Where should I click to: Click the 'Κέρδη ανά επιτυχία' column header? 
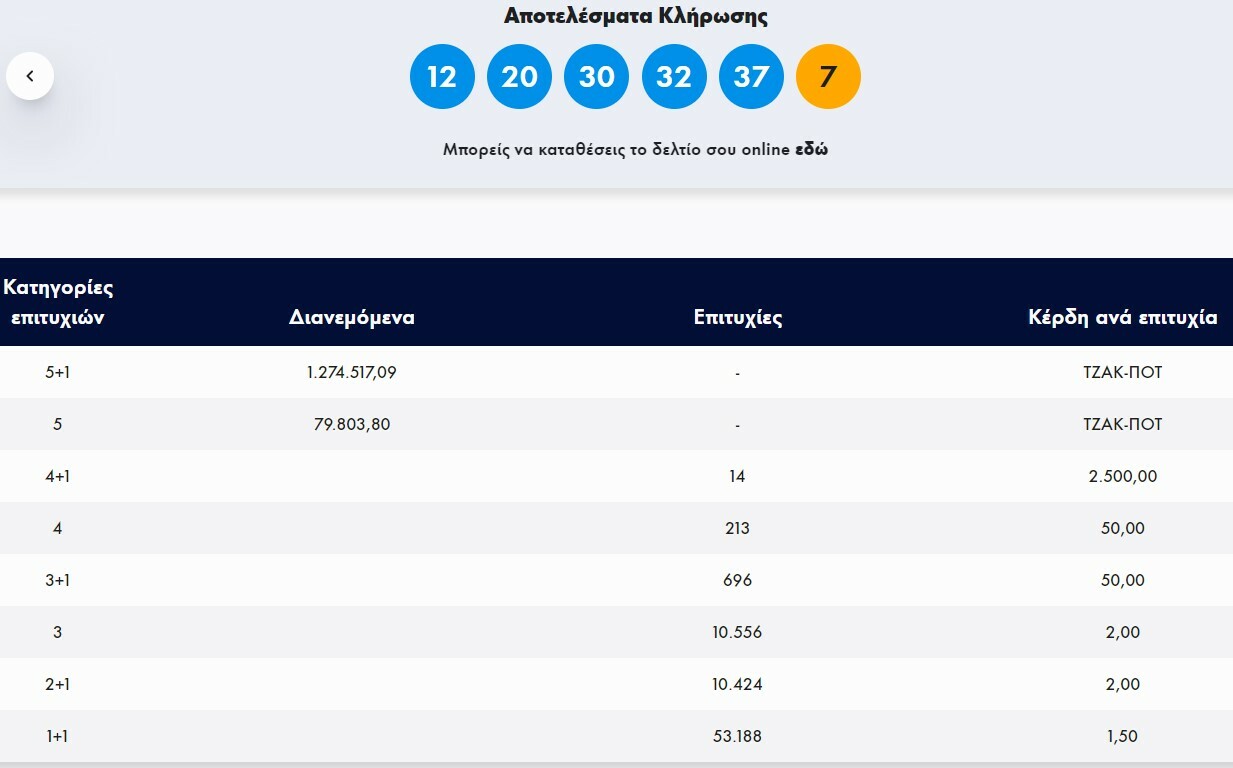[1122, 318]
